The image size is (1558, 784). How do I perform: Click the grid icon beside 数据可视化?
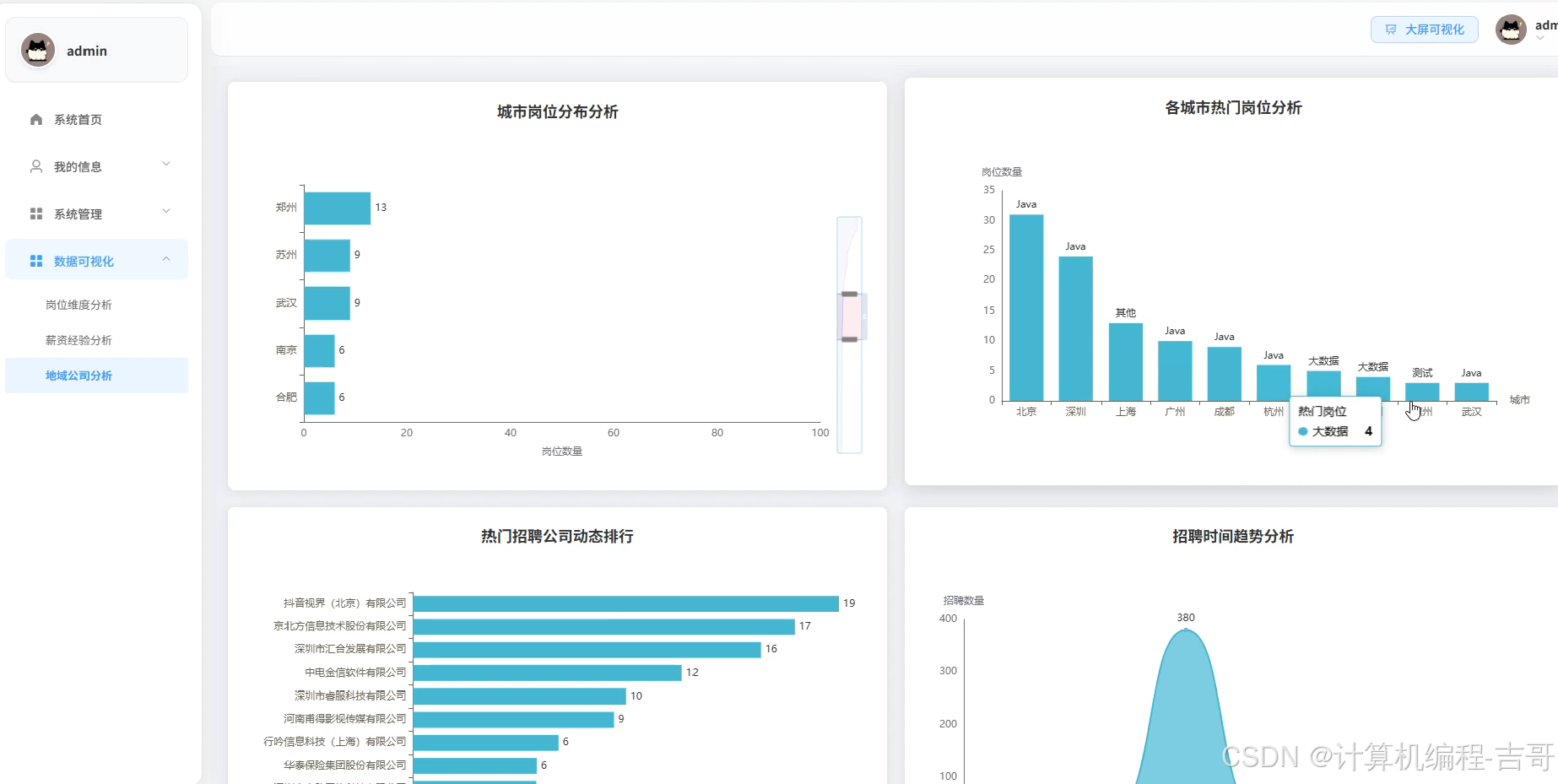point(36,261)
